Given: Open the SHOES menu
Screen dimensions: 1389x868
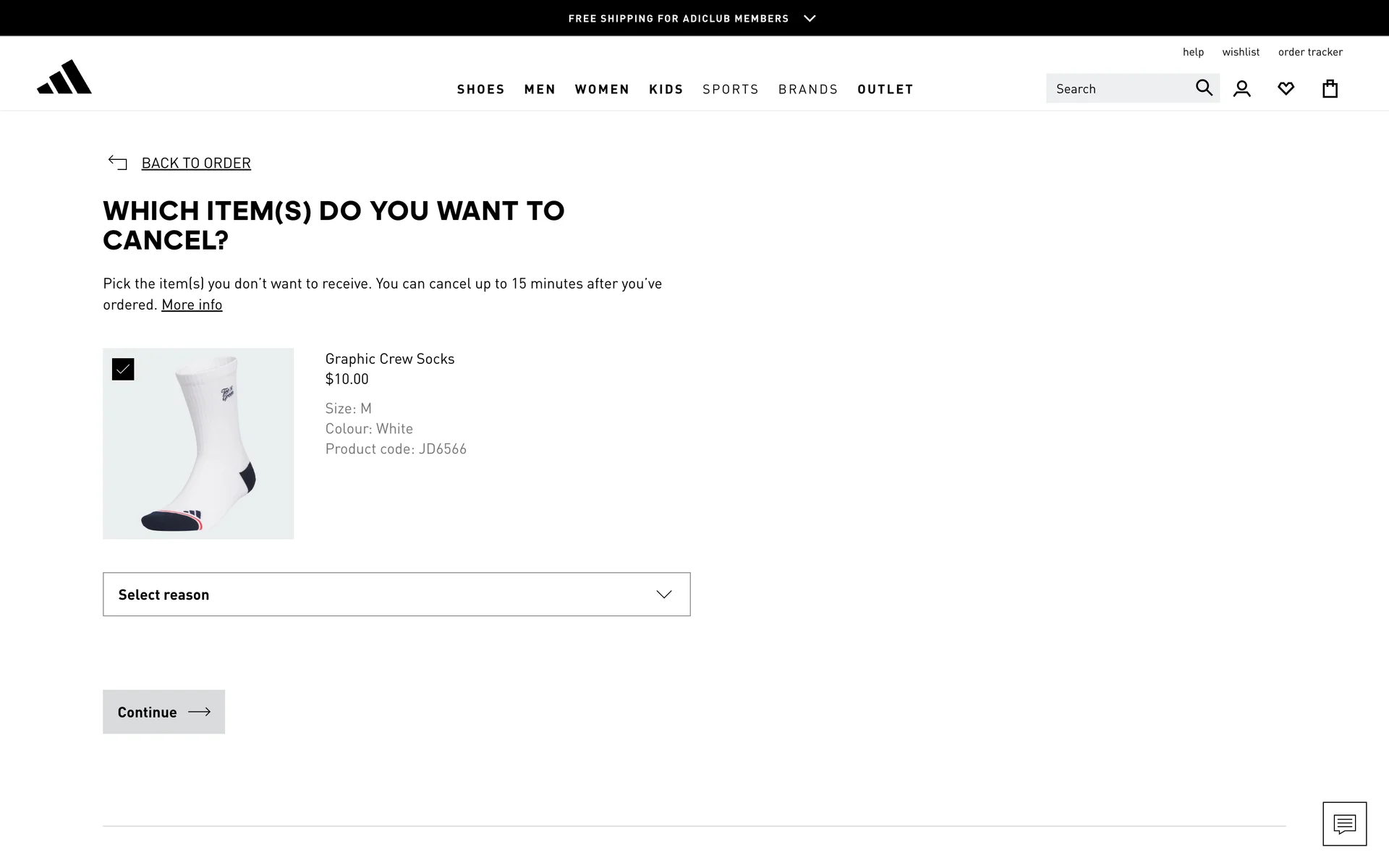Looking at the screenshot, I should click(480, 89).
